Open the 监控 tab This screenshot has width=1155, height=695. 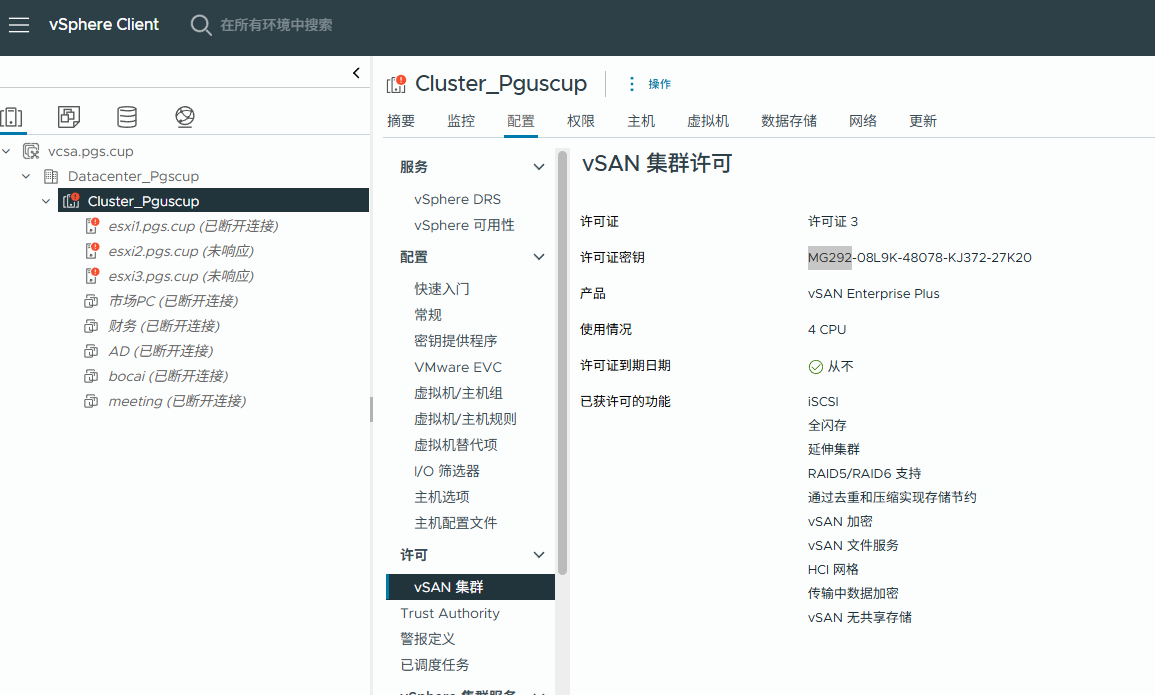tap(461, 121)
